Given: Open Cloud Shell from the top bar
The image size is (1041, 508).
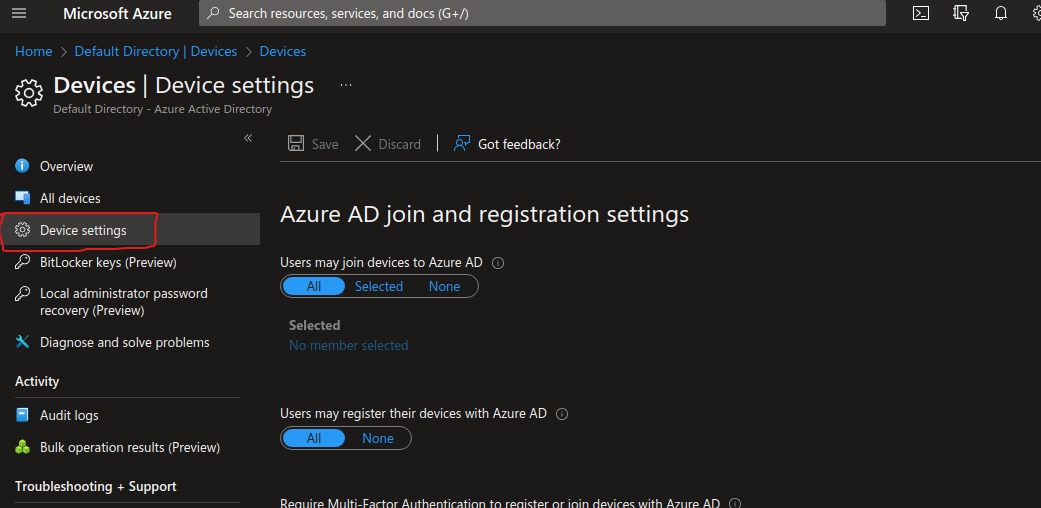Looking at the screenshot, I should click(x=921, y=13).
